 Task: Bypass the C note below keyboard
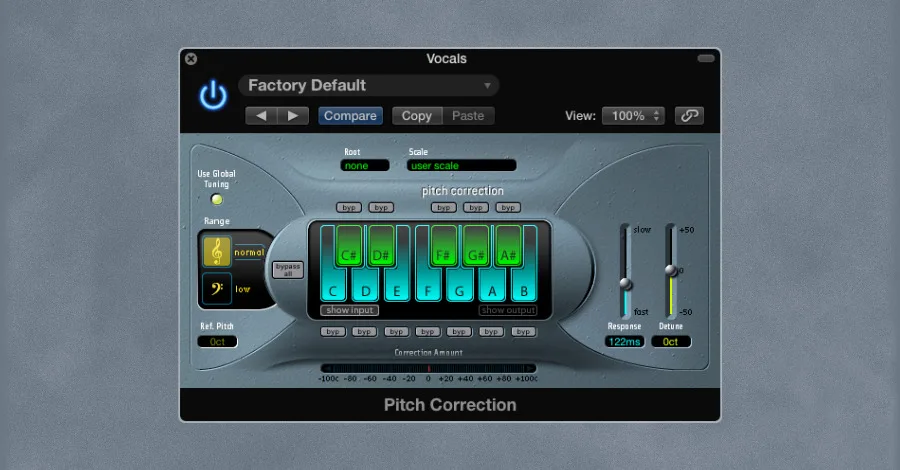333,332
